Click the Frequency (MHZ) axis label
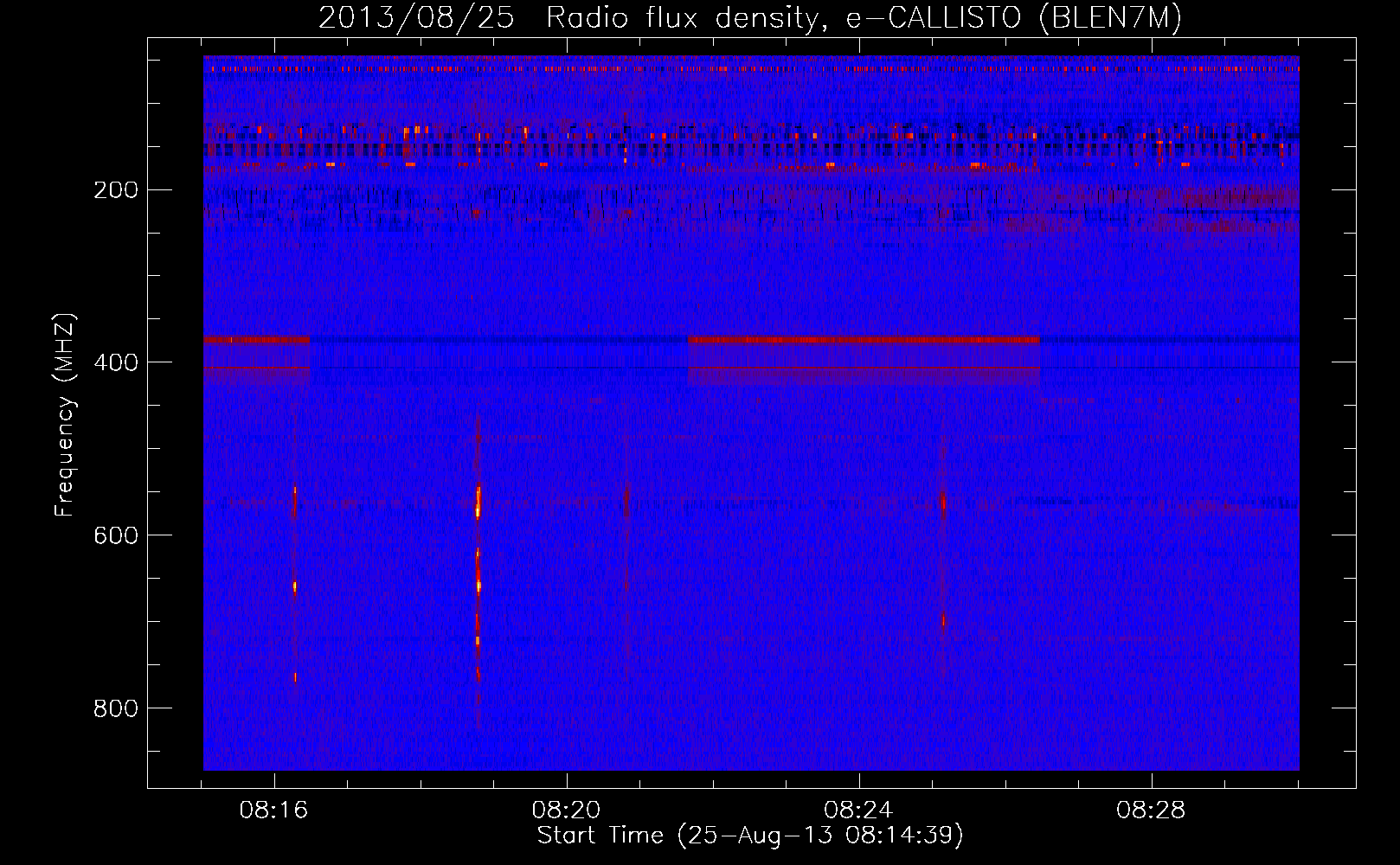The image size is (1400, 865). click(x=65, y=415)
